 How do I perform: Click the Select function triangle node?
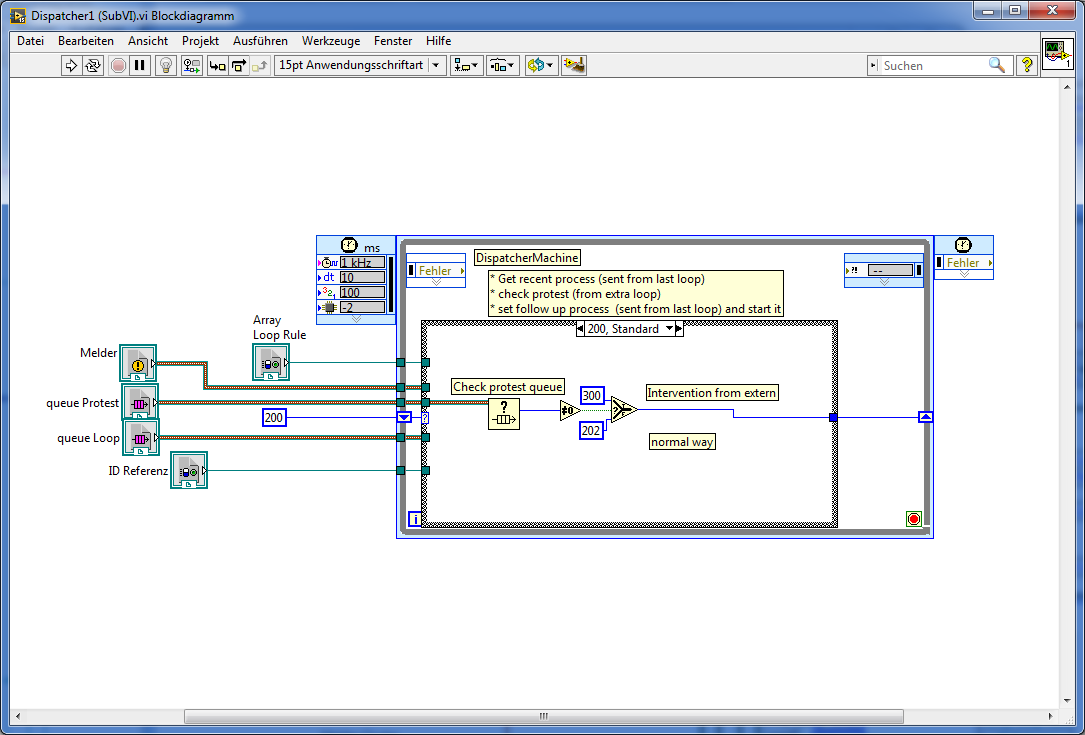pyautogui.click(x=624, y=410)
